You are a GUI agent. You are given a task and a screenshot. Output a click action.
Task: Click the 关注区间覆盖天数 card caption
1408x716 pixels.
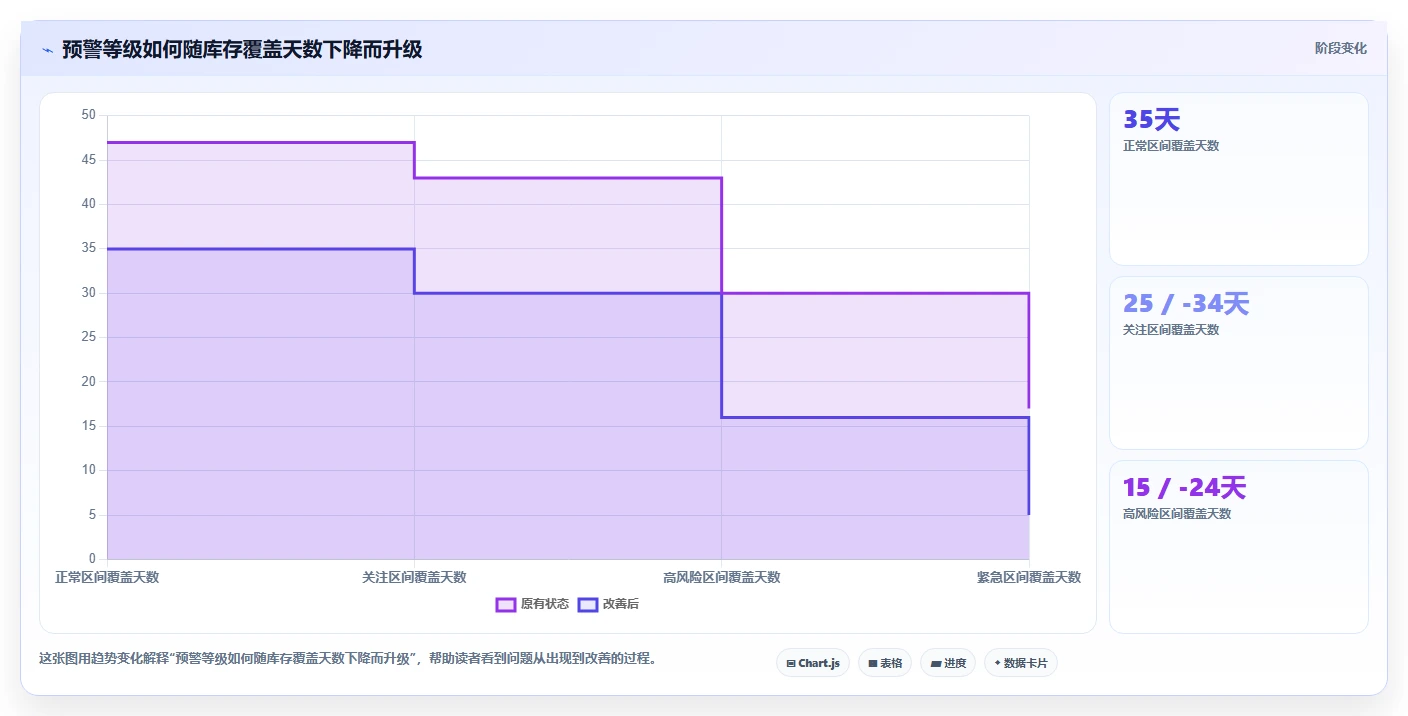point(1171,330)
